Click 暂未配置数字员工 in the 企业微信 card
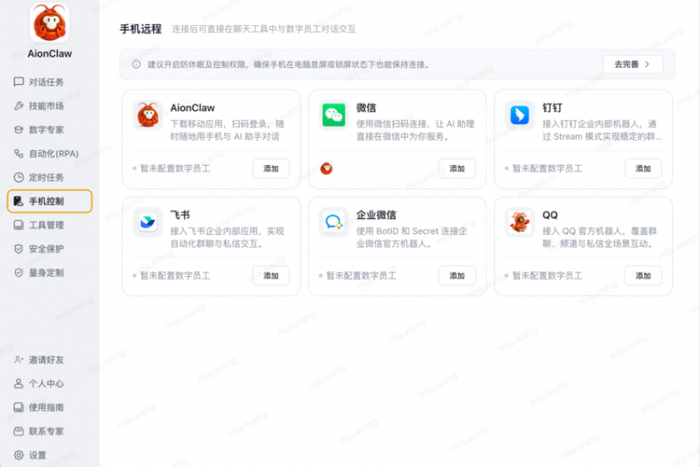700x467 pixels. point(361,275)
